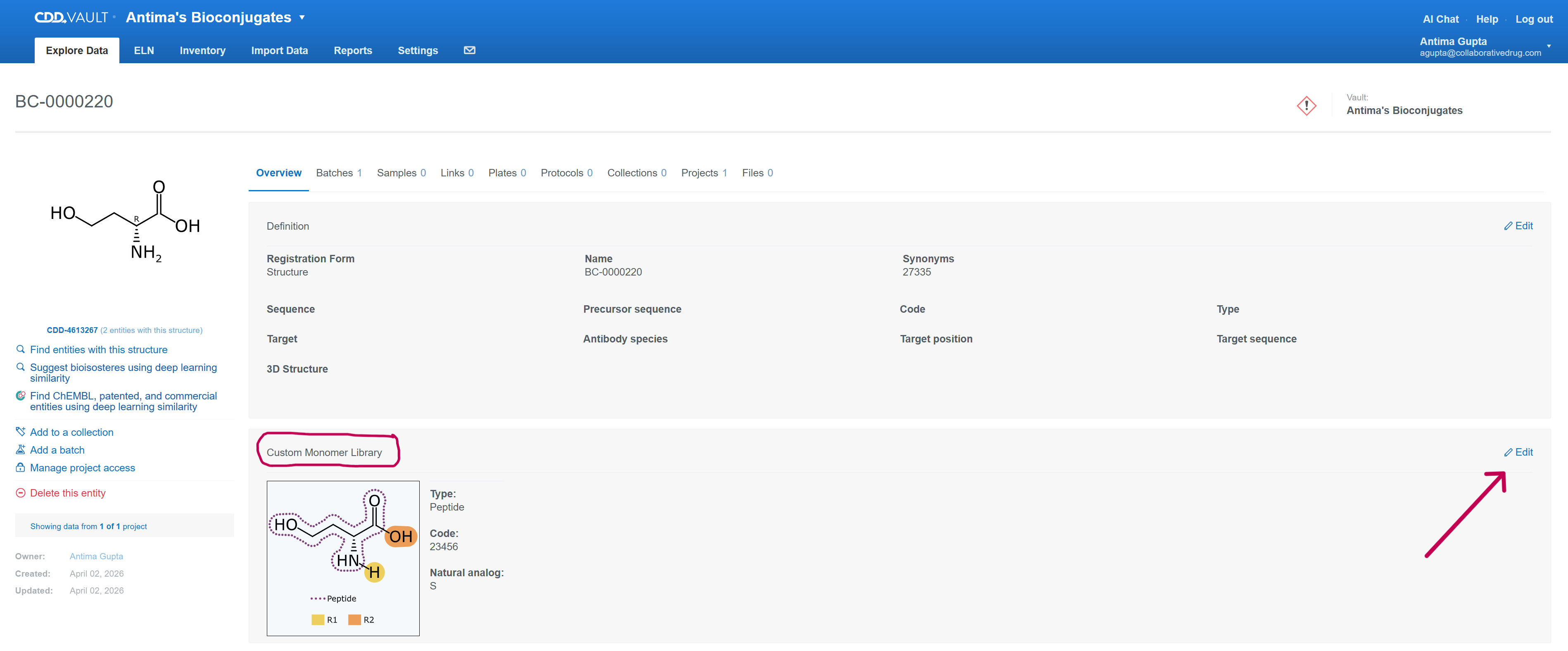Click Find entities with this structure
Image resolution: width=1568 pixels, height=651 pixels.
[x=99, y=349]
